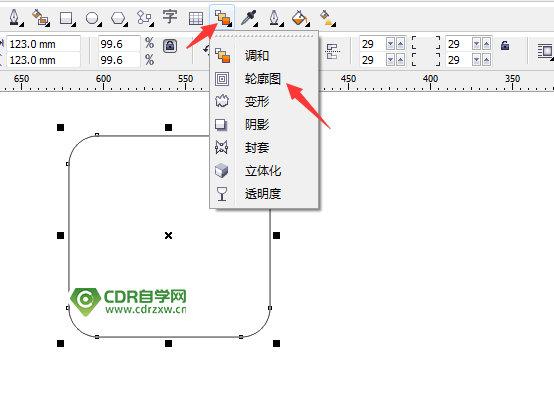
Task: Click the object height field 123.0 mm
Action: point(43,60)
